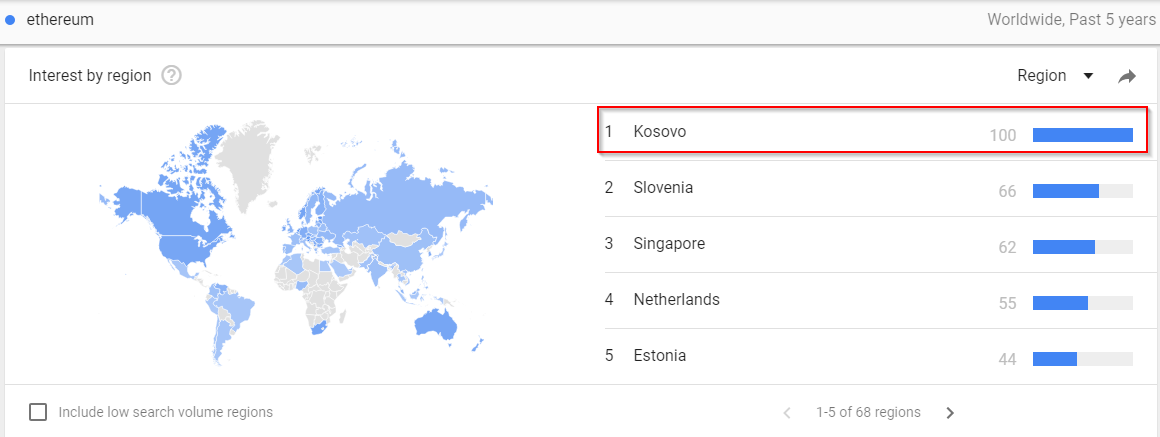This screenshot has width=1160, height=437.
Task: Open the Region dropdown
Action: click(x=1055, y=75)
